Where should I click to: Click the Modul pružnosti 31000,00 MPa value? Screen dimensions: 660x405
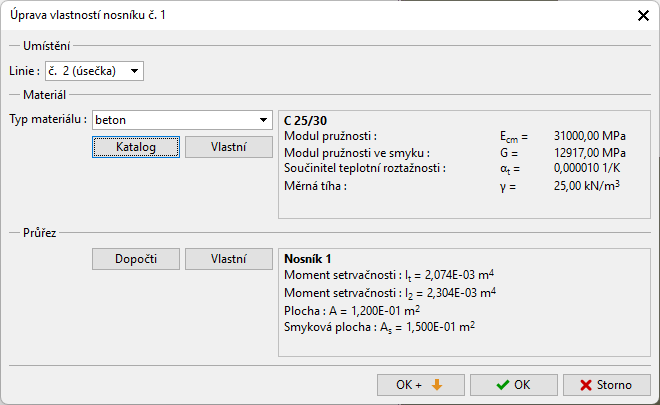(x=588, y=137)
